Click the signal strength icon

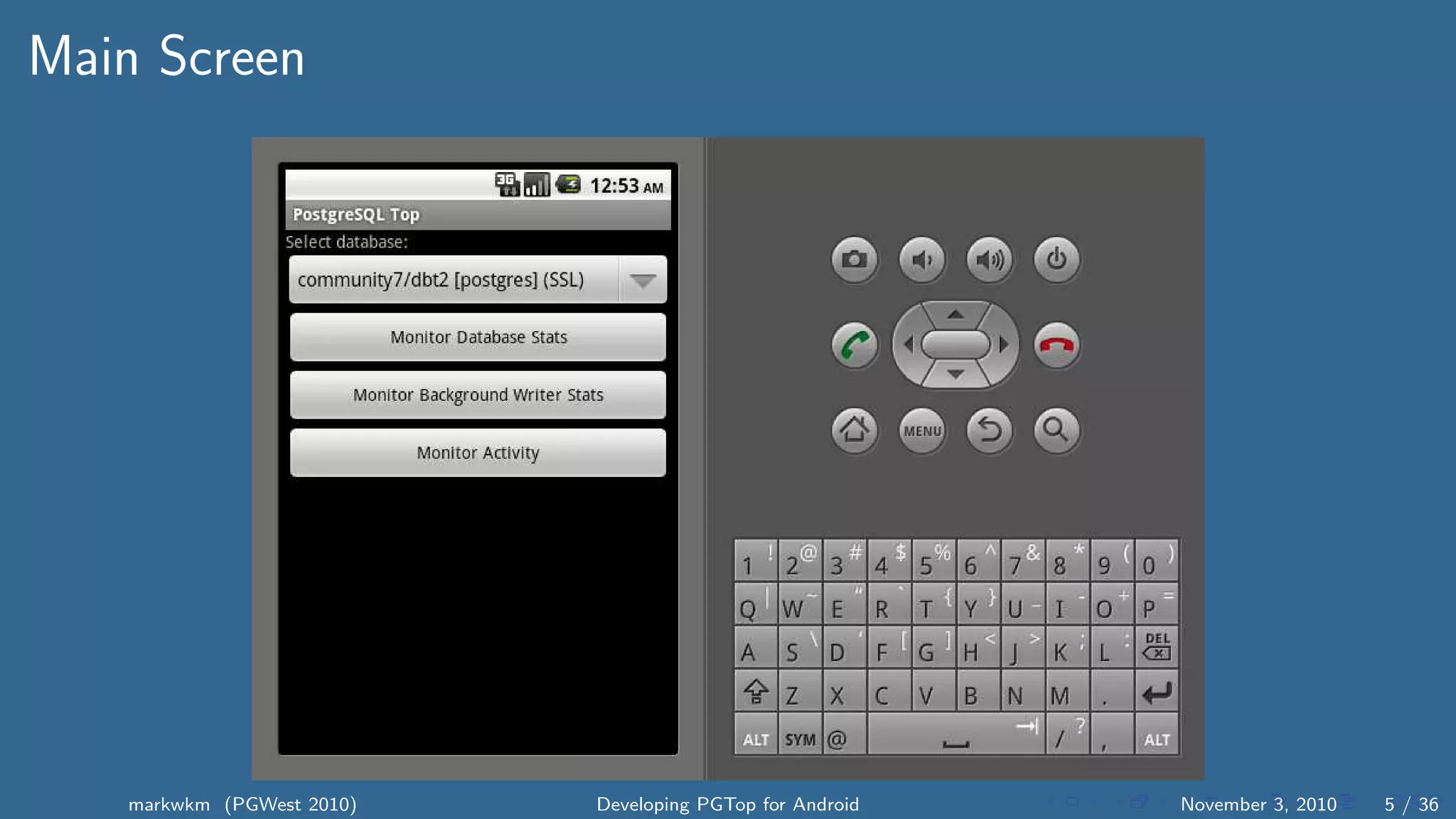(537, 184)
